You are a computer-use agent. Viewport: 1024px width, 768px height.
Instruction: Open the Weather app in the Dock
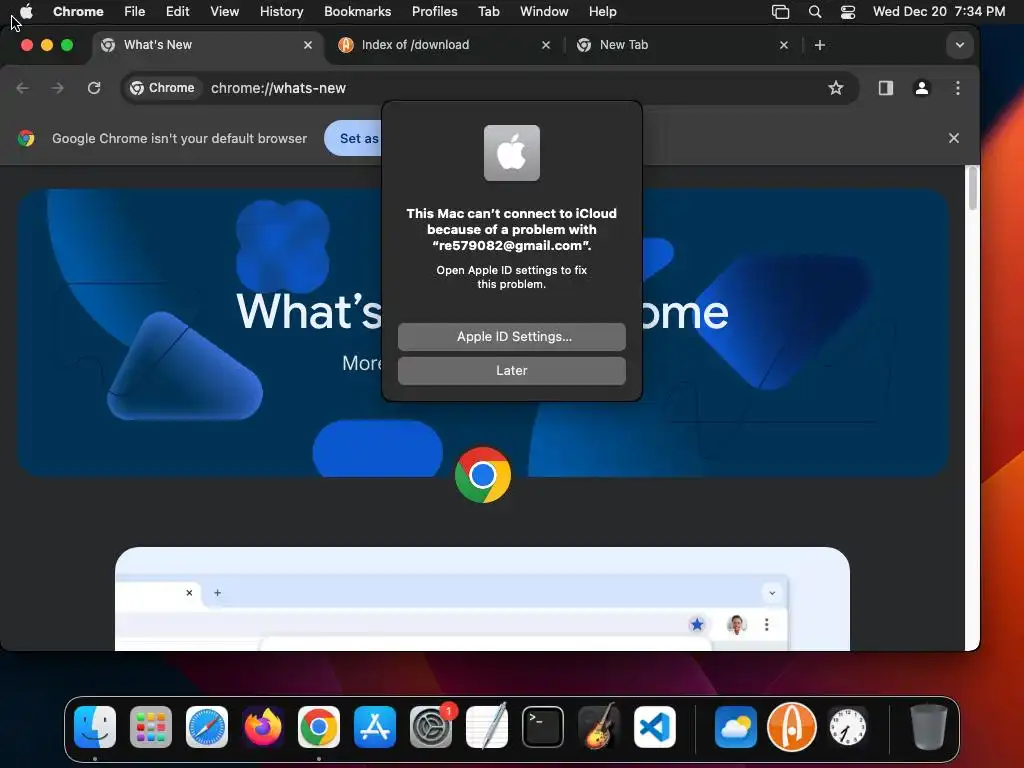[735, 727]
